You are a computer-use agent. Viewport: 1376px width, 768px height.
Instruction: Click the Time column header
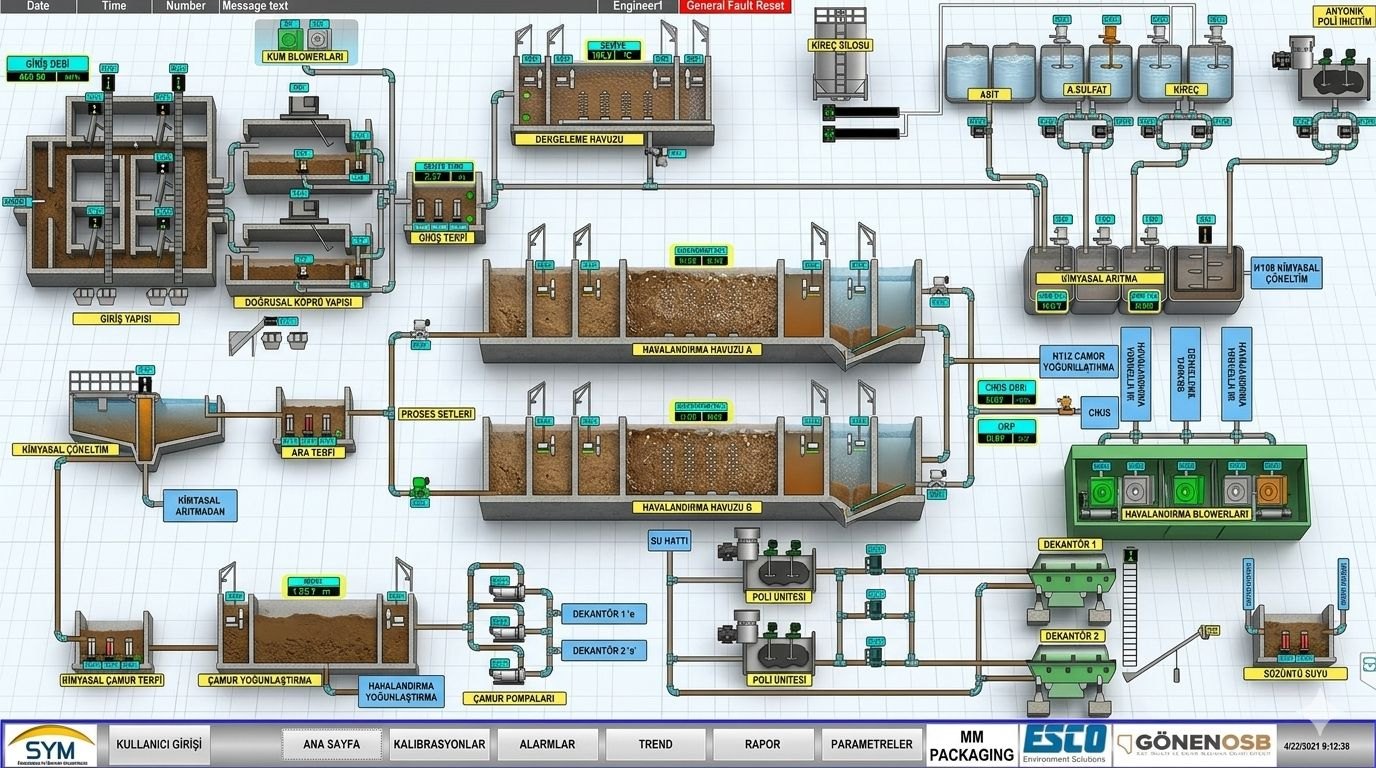coord(115,6)
